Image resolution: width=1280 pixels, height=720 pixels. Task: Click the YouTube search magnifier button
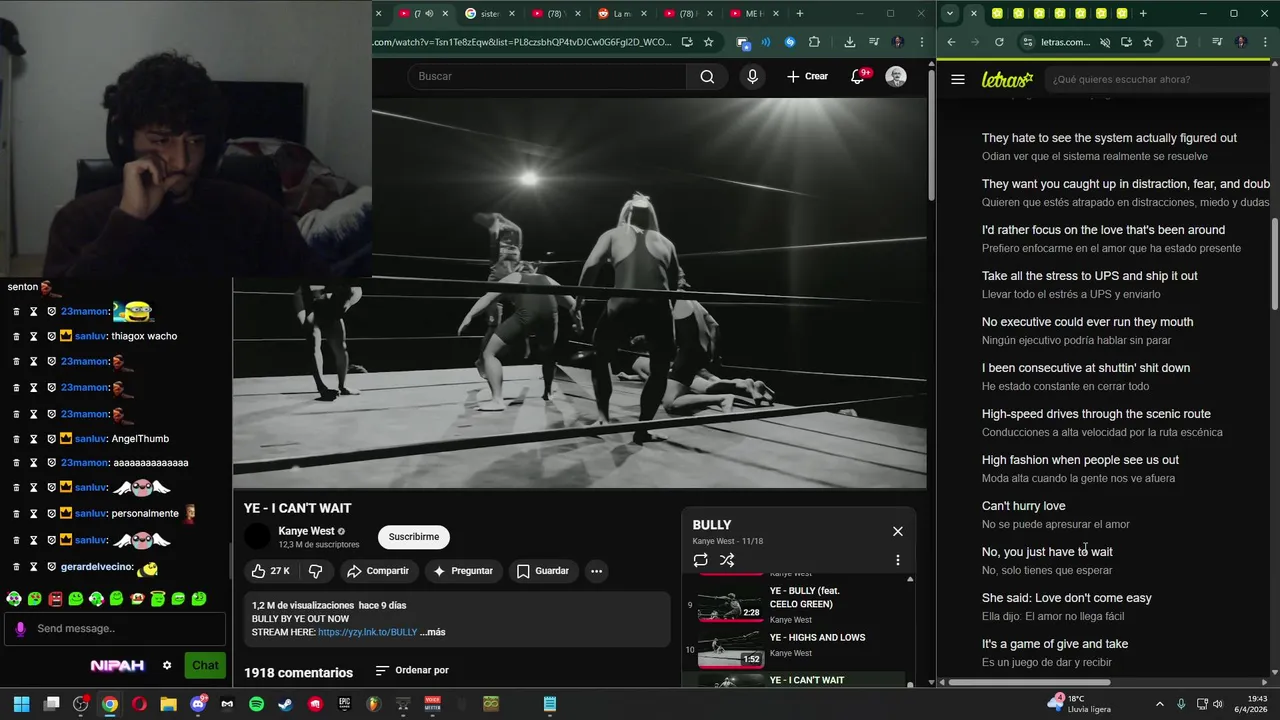pyautogui.click(x=707, y=77)
